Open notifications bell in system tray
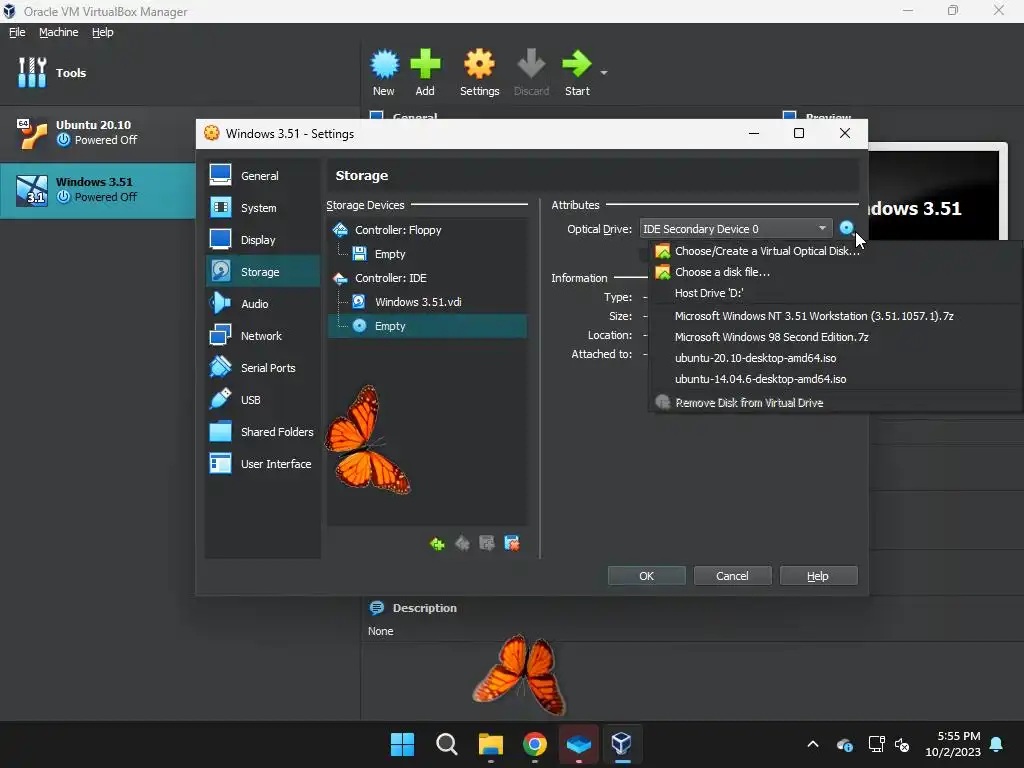 pos(997,744)
